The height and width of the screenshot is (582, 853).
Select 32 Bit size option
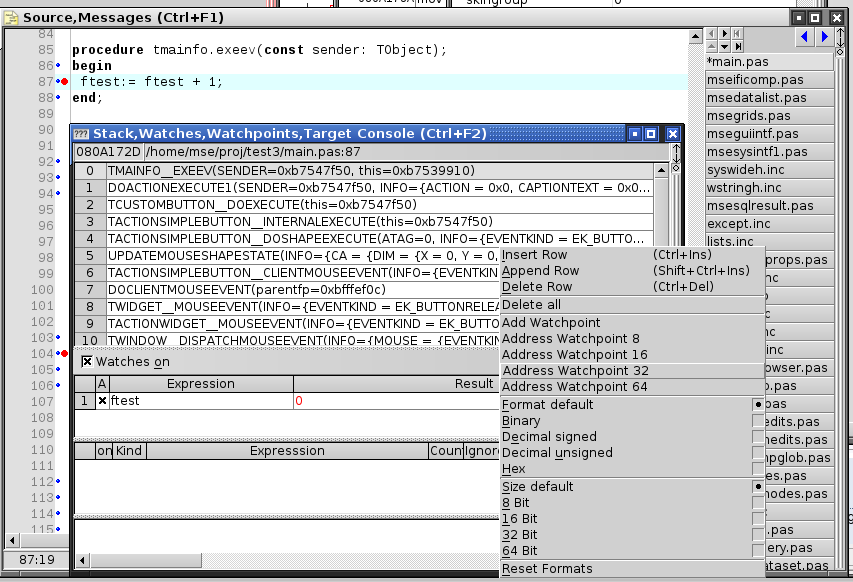pyautogui.click(x=519, y=535)
